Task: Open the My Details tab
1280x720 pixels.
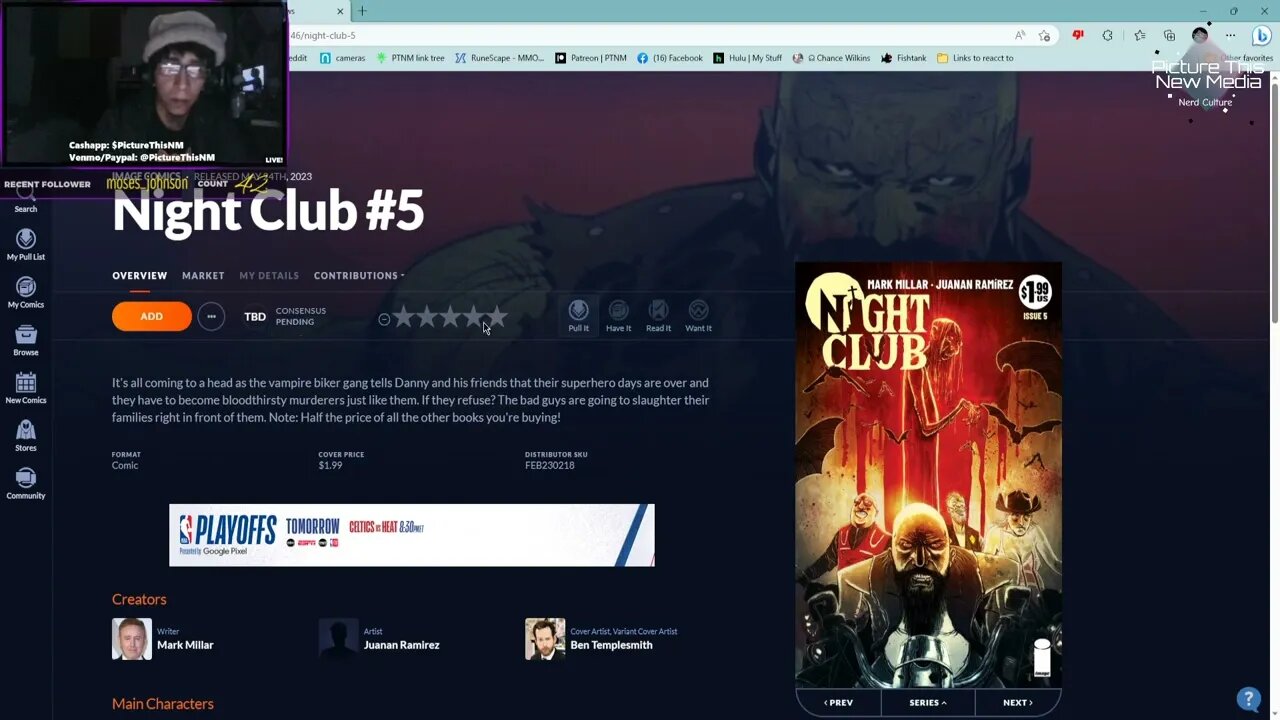Action: point(269,275)
